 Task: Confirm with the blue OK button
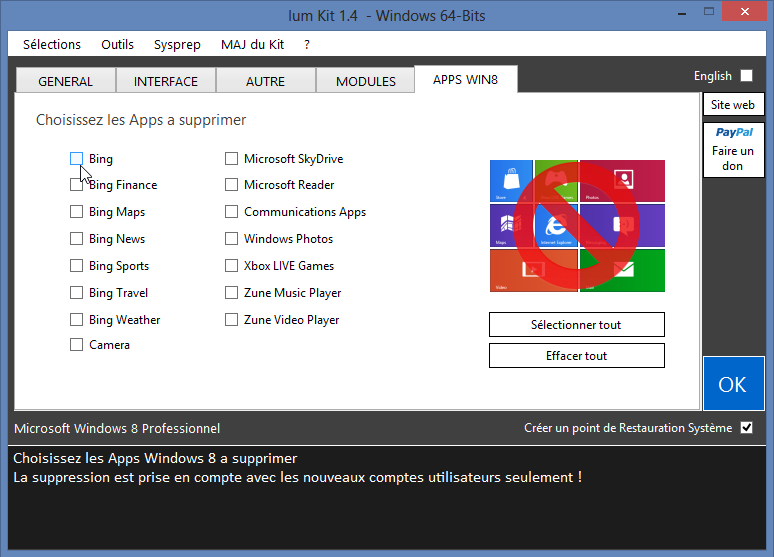(733, 384)
